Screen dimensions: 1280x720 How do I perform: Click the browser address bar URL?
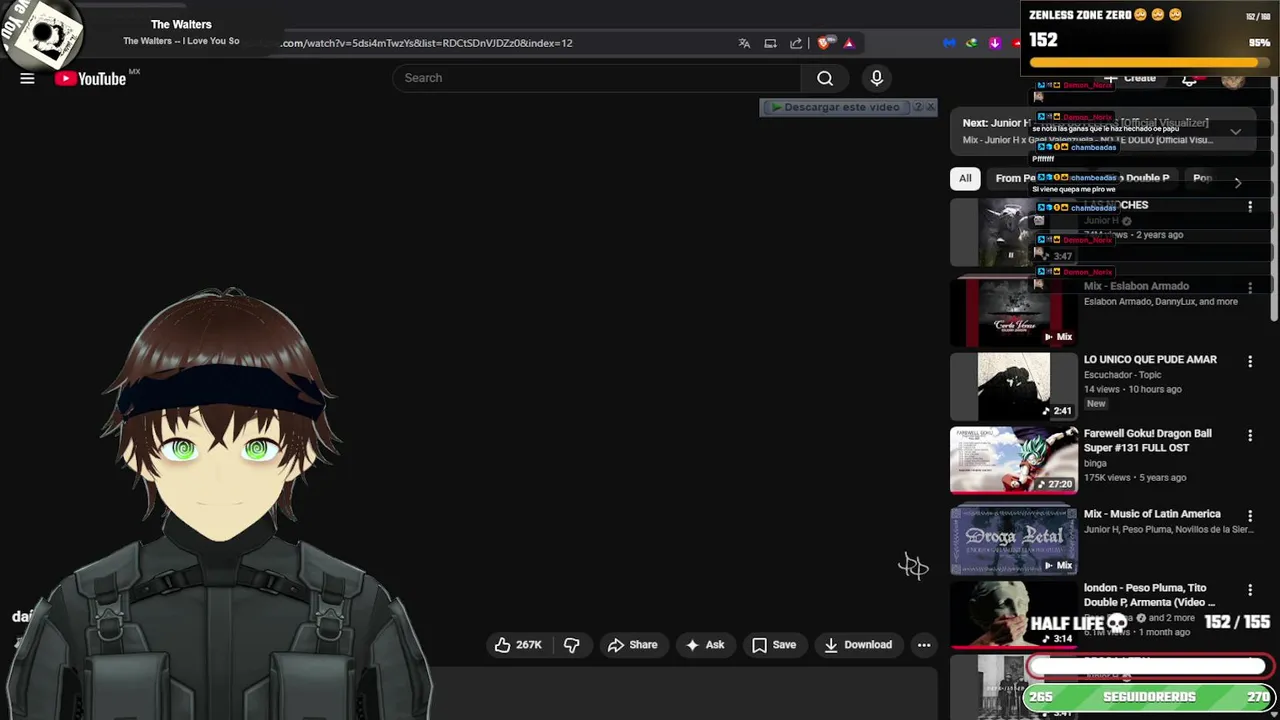(x=427, y=43)
